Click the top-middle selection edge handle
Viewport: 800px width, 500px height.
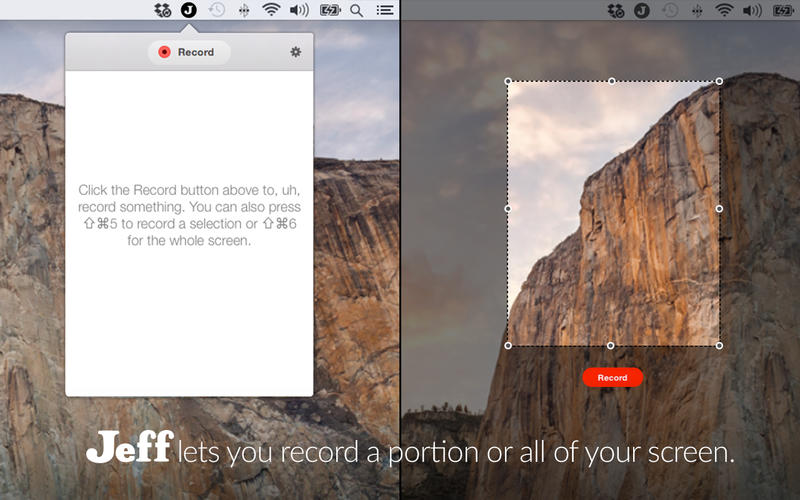coord(612,81)
